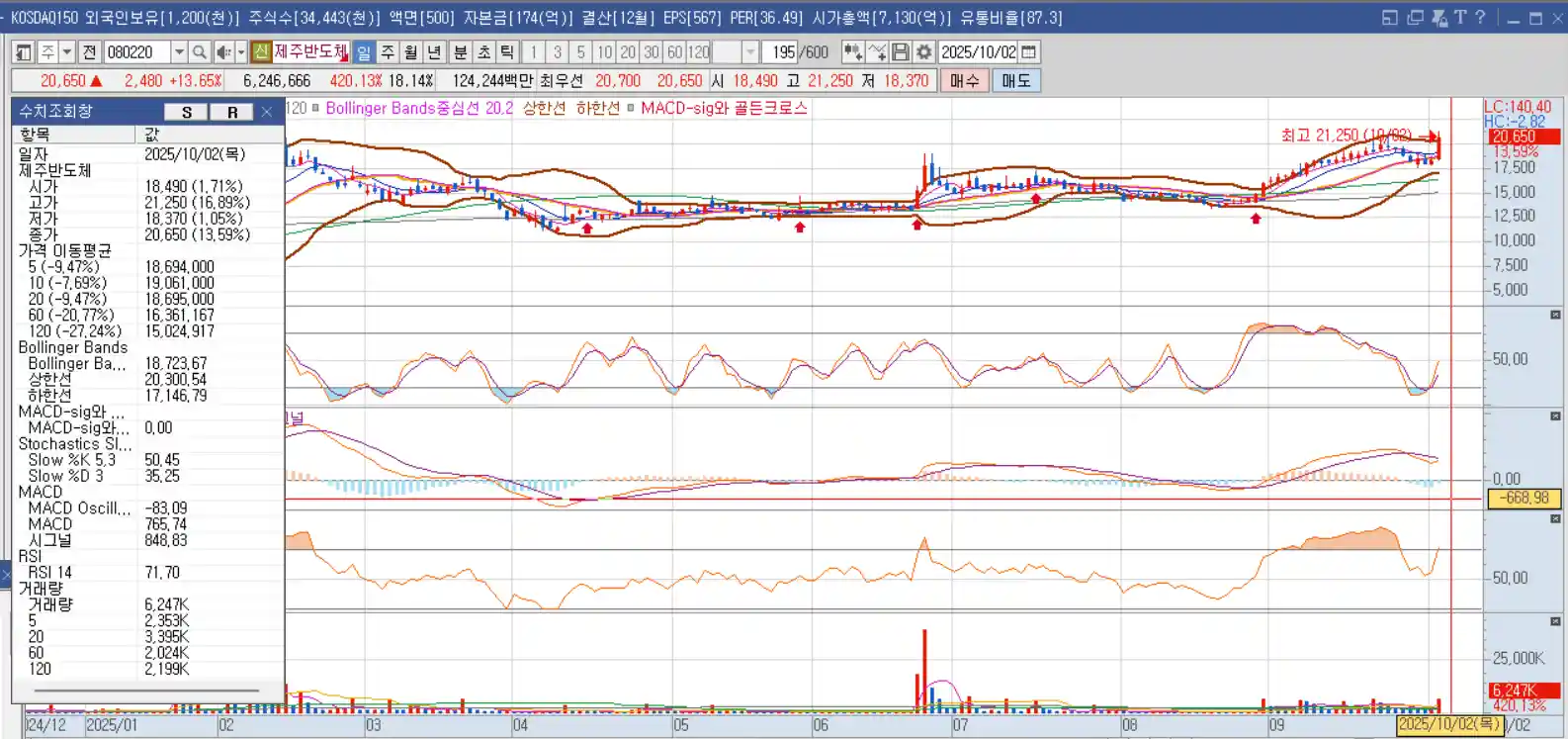
Task: Click the 값 column header
Action: point(210,135)
